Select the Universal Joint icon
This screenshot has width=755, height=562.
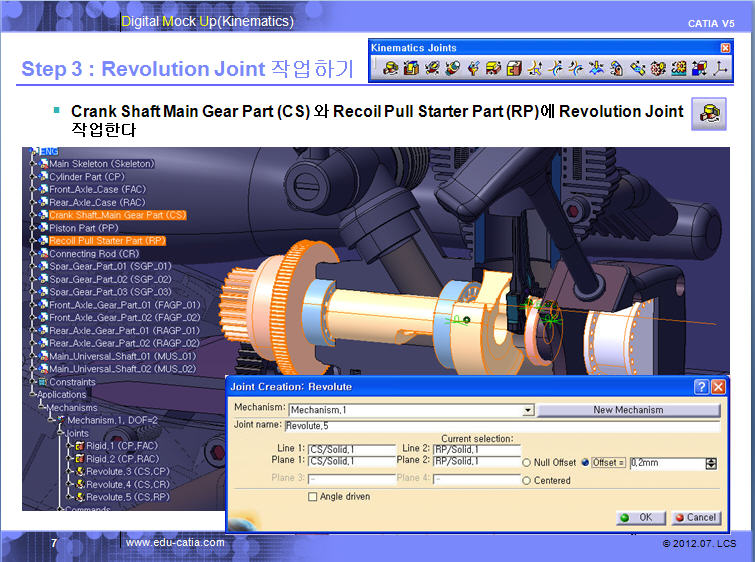pyautogui.click(x=618, y=69)
